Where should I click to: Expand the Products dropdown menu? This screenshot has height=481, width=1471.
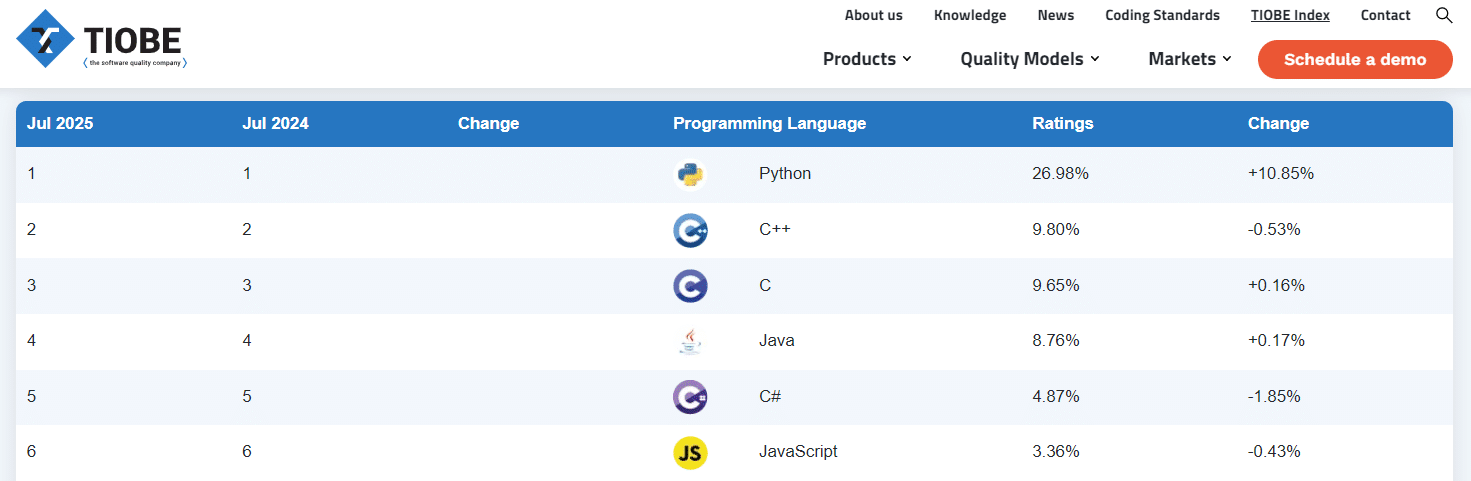(x=867, y=59)
